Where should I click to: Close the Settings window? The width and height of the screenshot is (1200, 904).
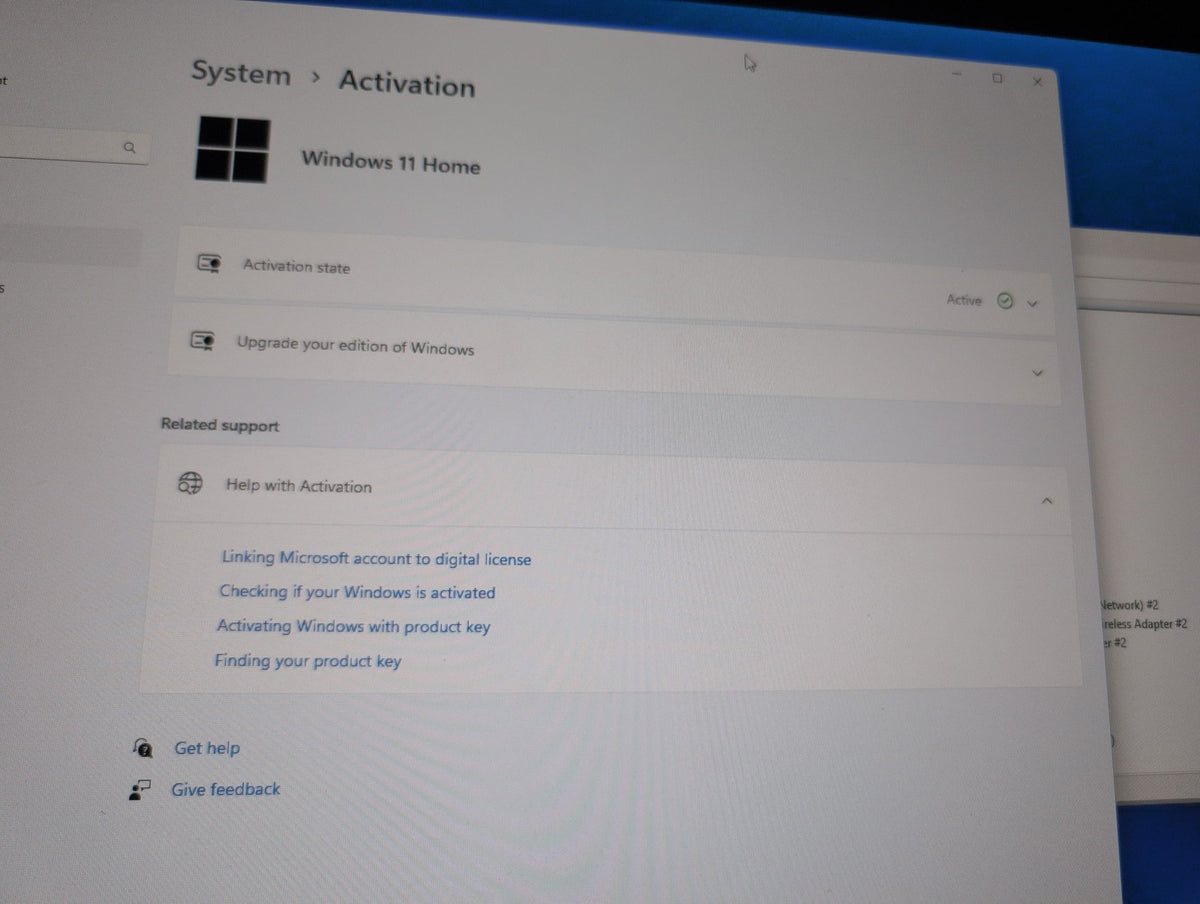1037,82
